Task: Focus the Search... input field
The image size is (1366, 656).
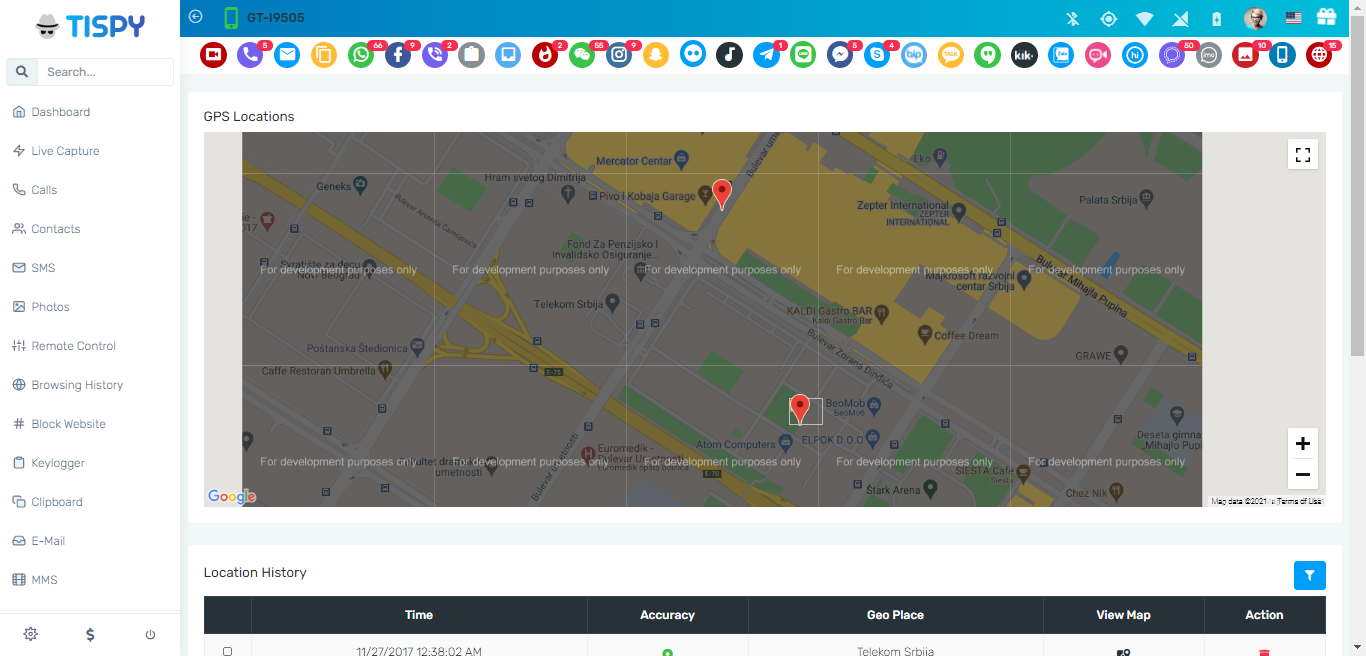Action: (105, 72)
